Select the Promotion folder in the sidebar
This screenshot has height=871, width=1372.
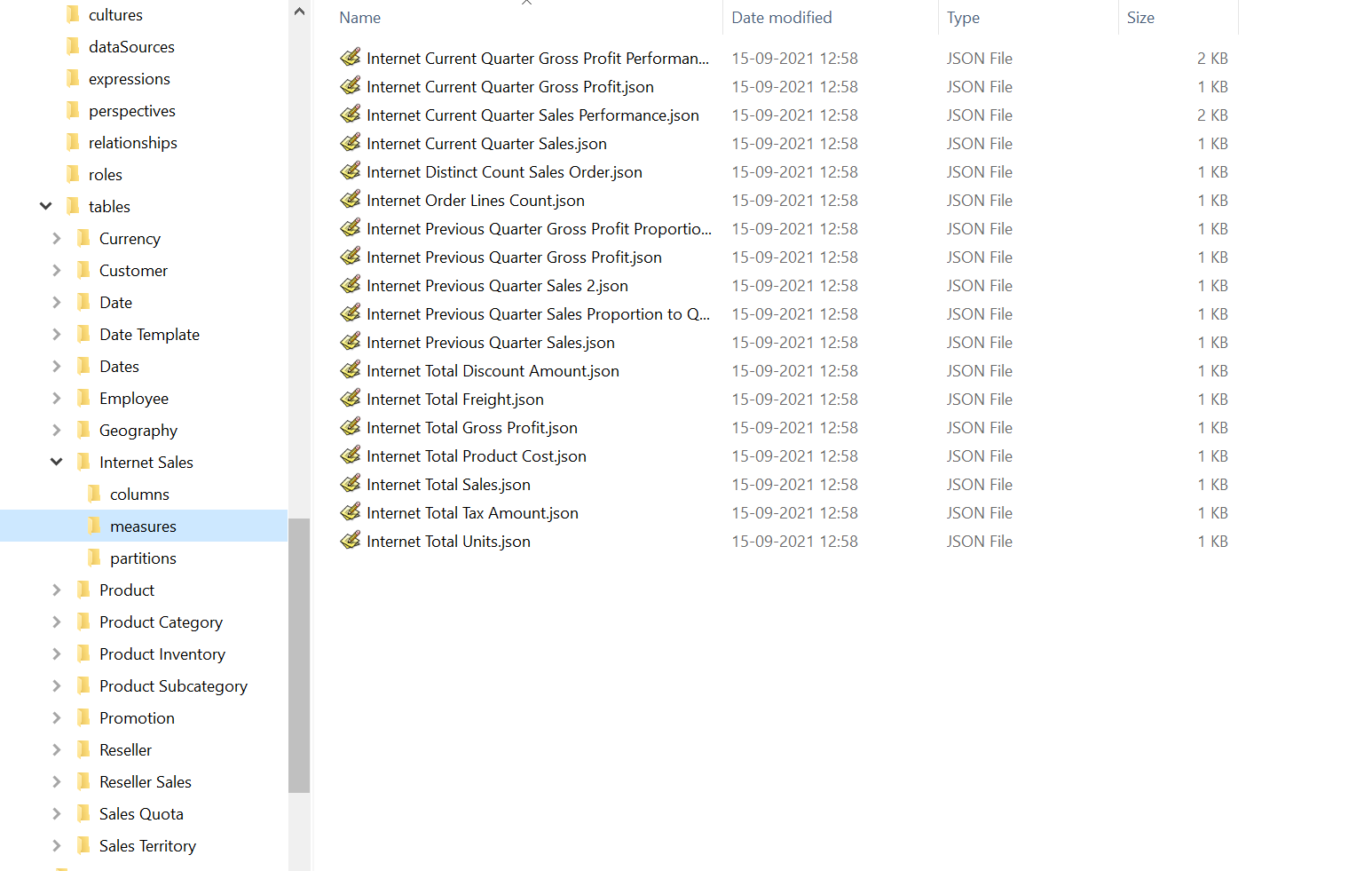pos(136,717)
